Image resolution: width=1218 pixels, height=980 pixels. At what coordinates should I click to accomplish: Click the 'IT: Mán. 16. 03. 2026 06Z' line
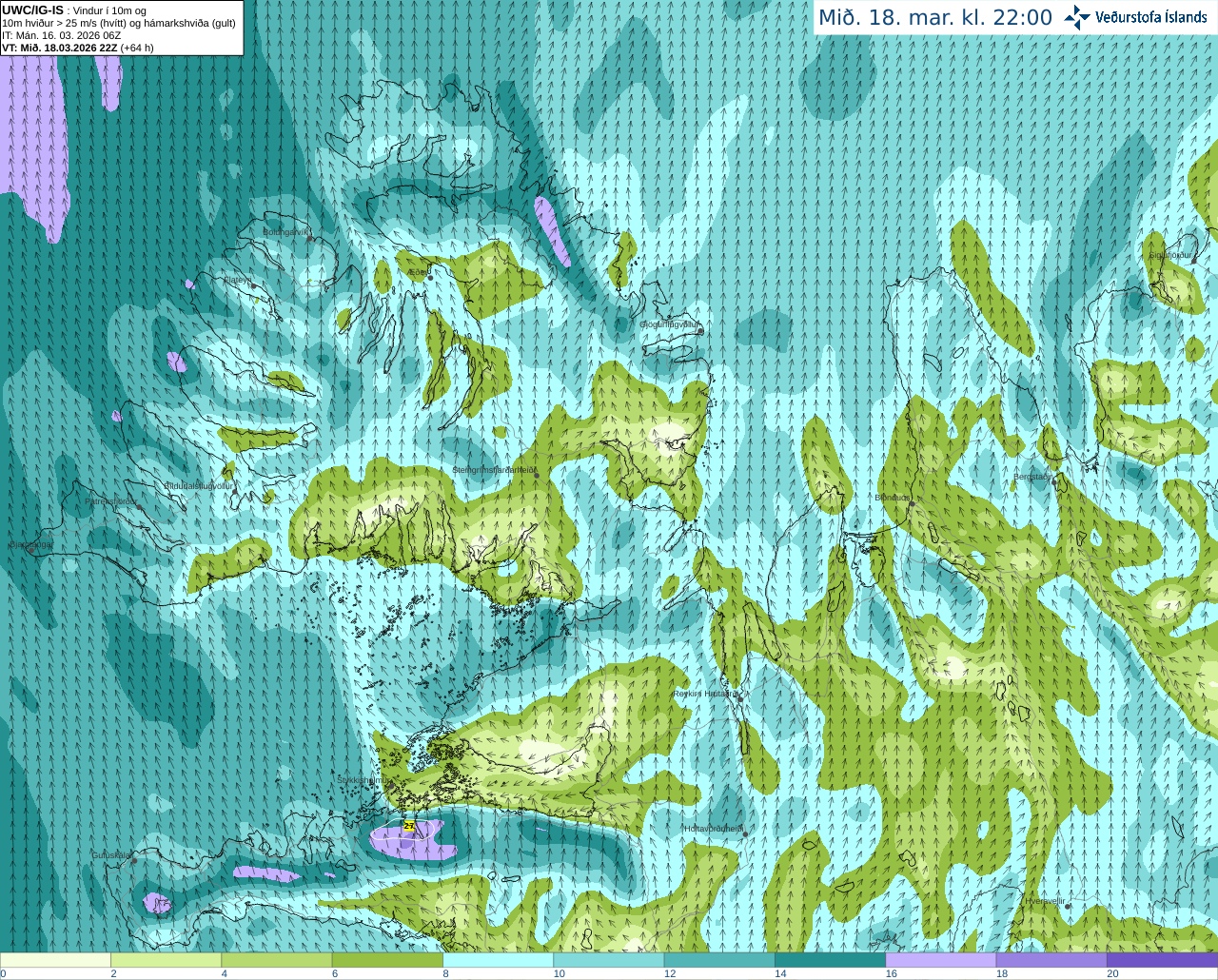coord(62,35)
